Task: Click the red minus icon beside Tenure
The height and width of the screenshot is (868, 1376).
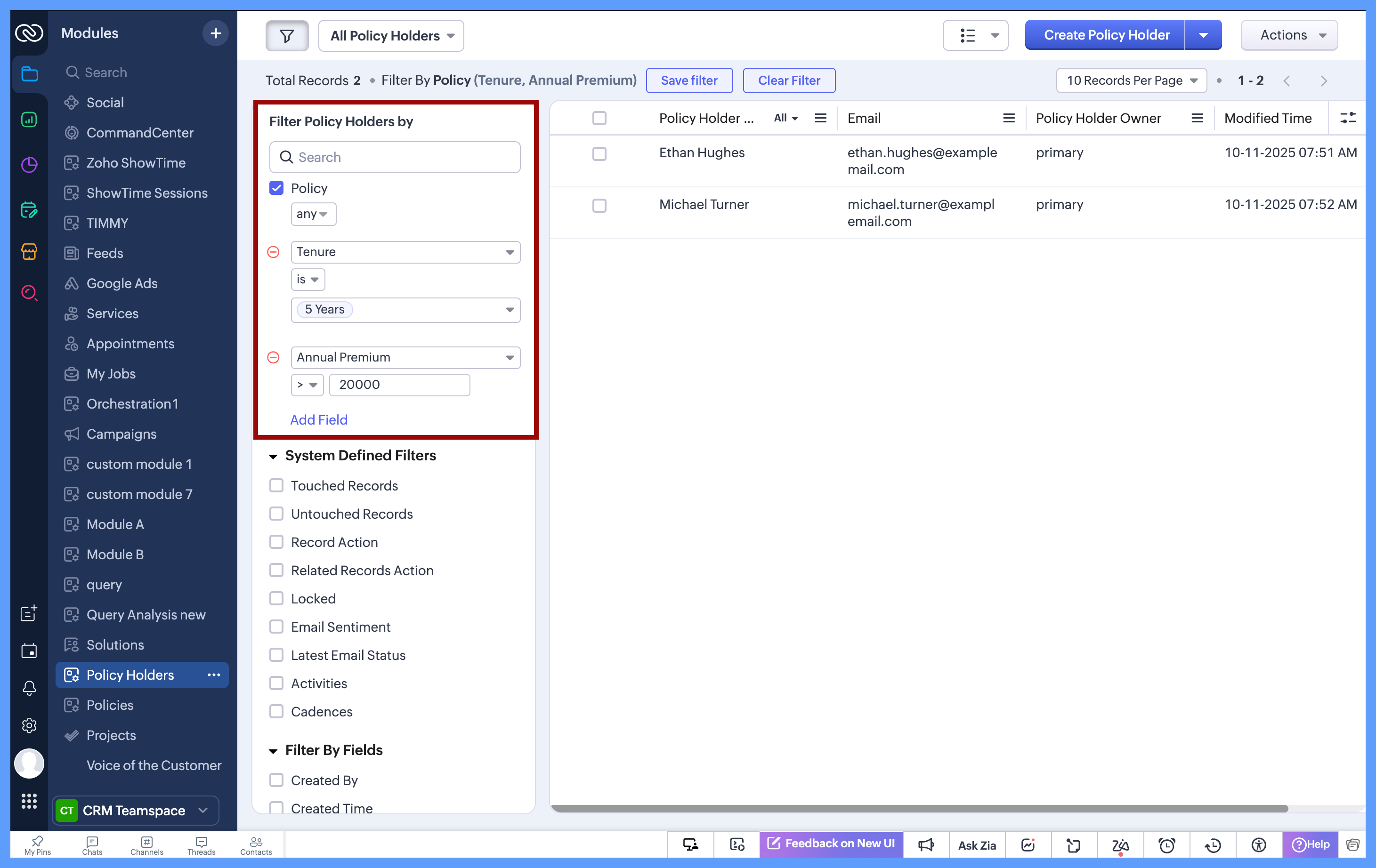Action: point(274,252)
